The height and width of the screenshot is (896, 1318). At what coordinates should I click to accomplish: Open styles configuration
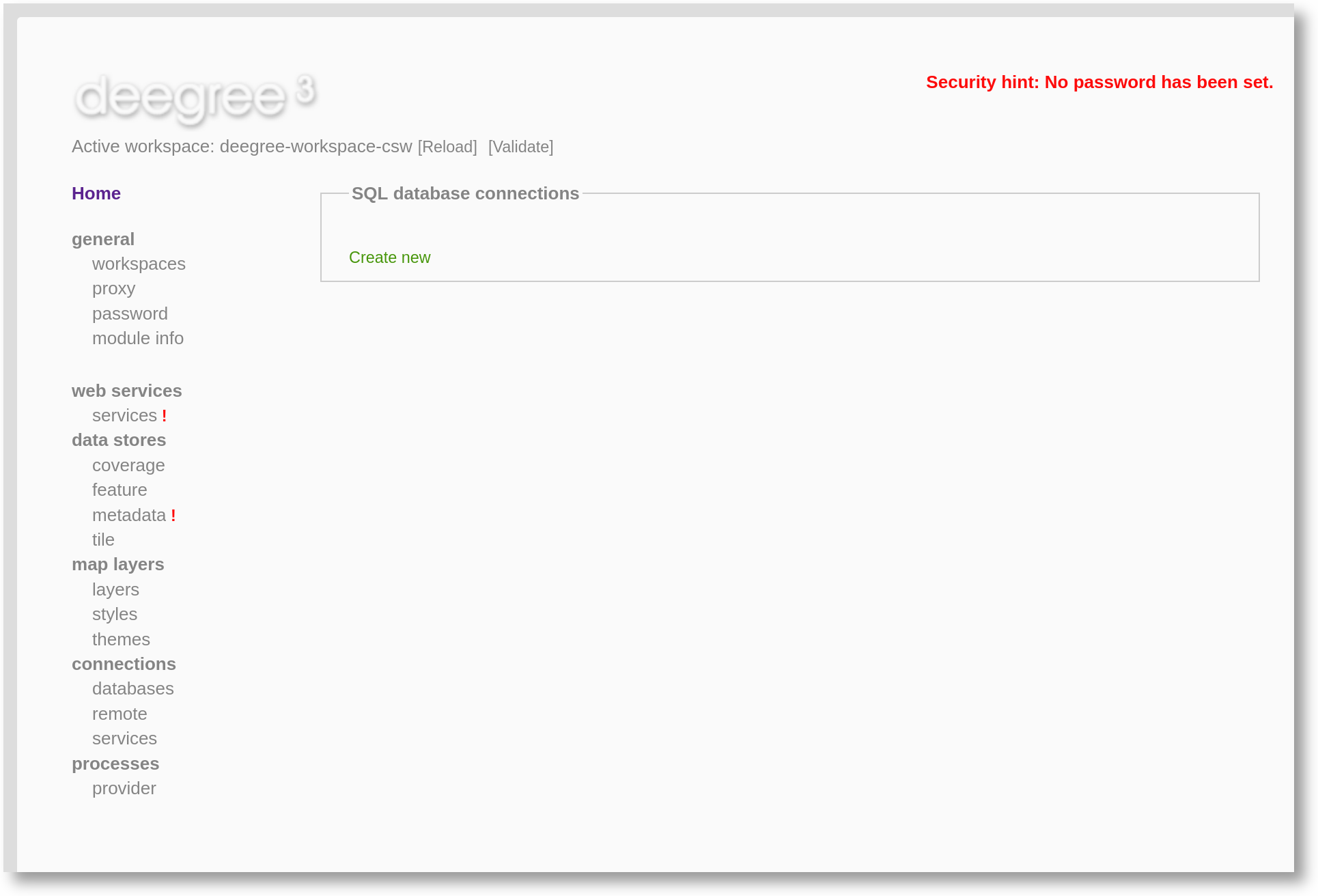point(115,614)
